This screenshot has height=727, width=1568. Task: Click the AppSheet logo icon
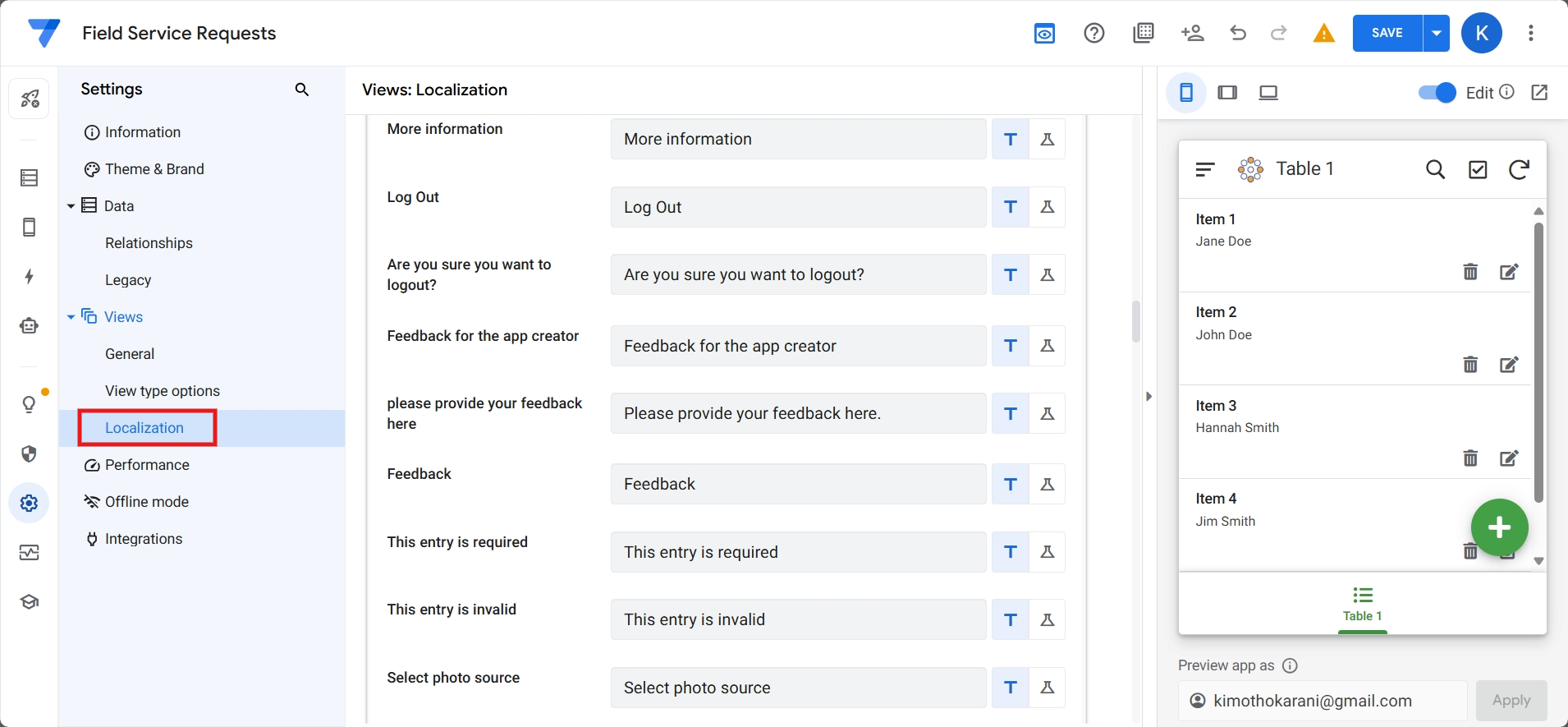coord(44,33)
